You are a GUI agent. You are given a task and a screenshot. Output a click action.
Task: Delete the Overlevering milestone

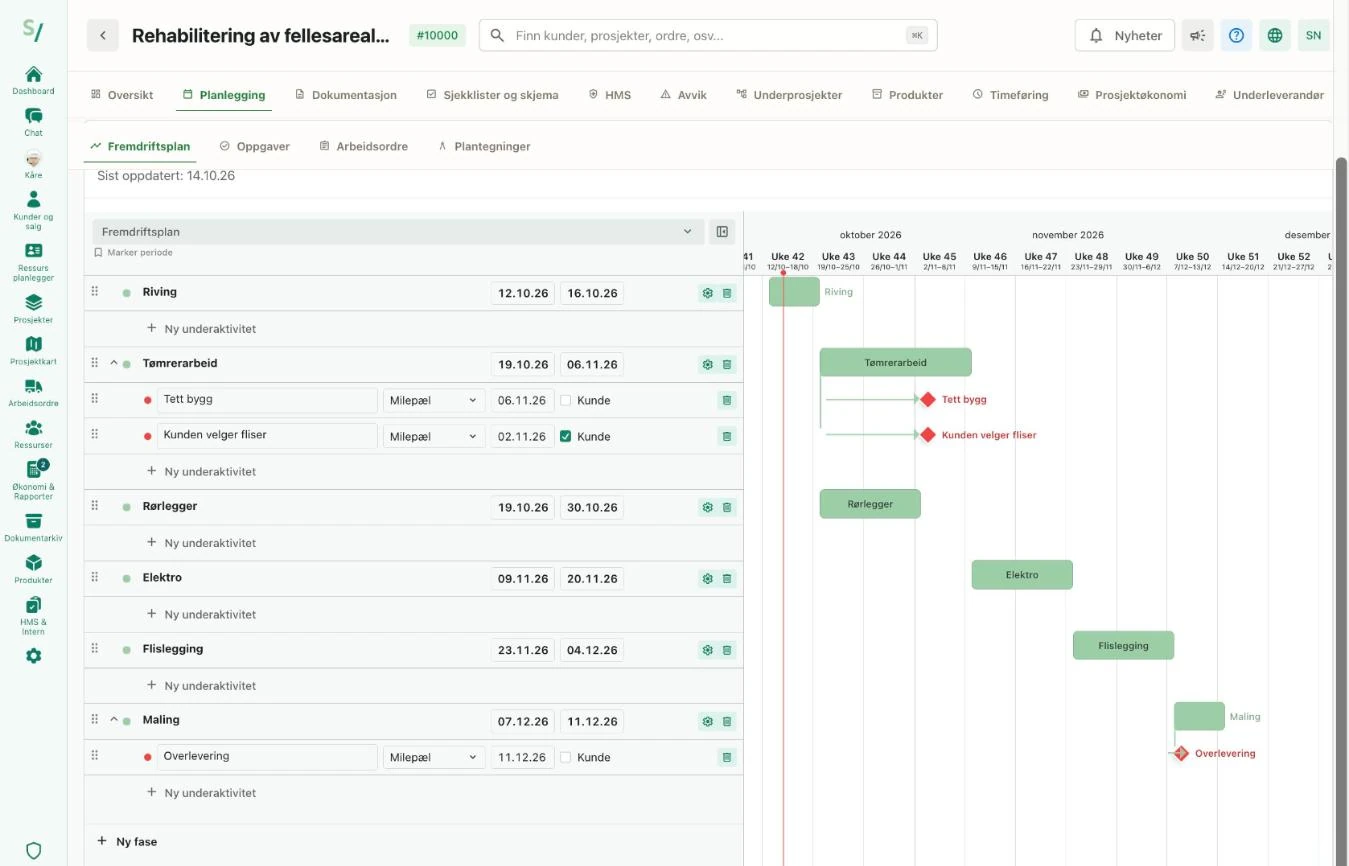pyautogui.click(x=727, y=757)
